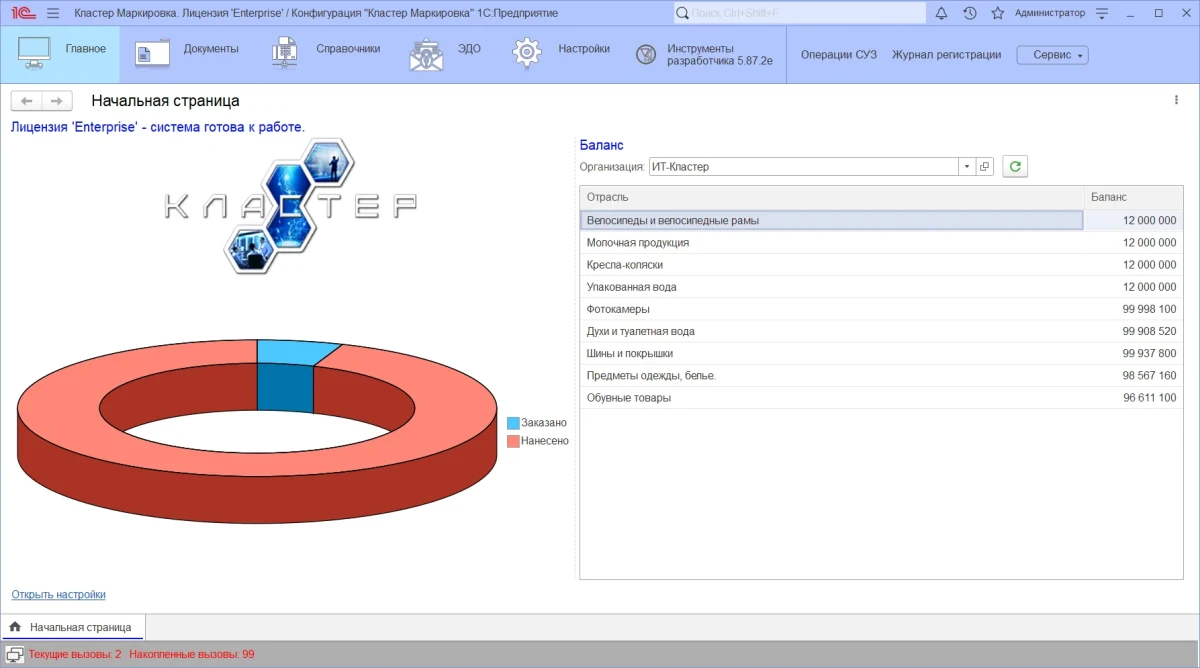
Task: Select row Фотокамеры
Action: tap(881, 309)
